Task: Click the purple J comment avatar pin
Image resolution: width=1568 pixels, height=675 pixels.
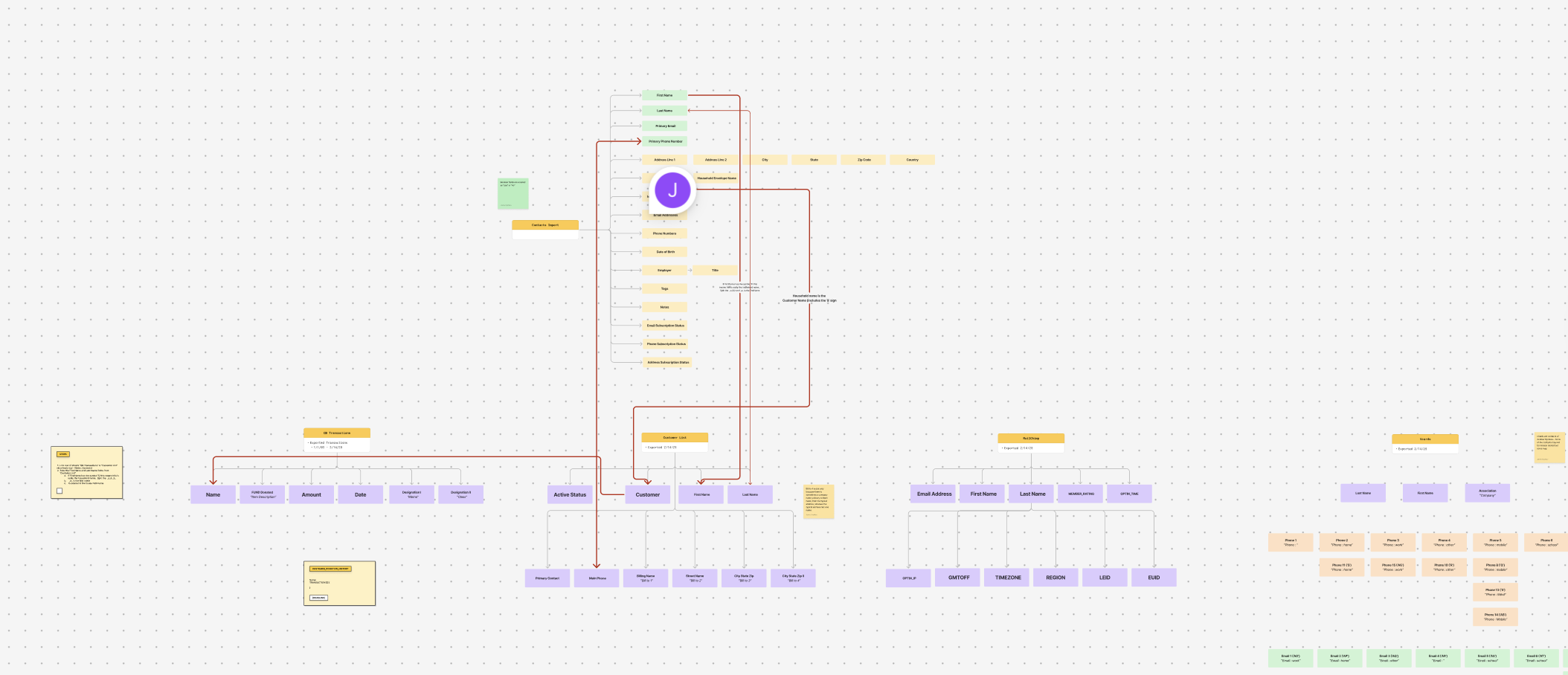Action: 672,190
